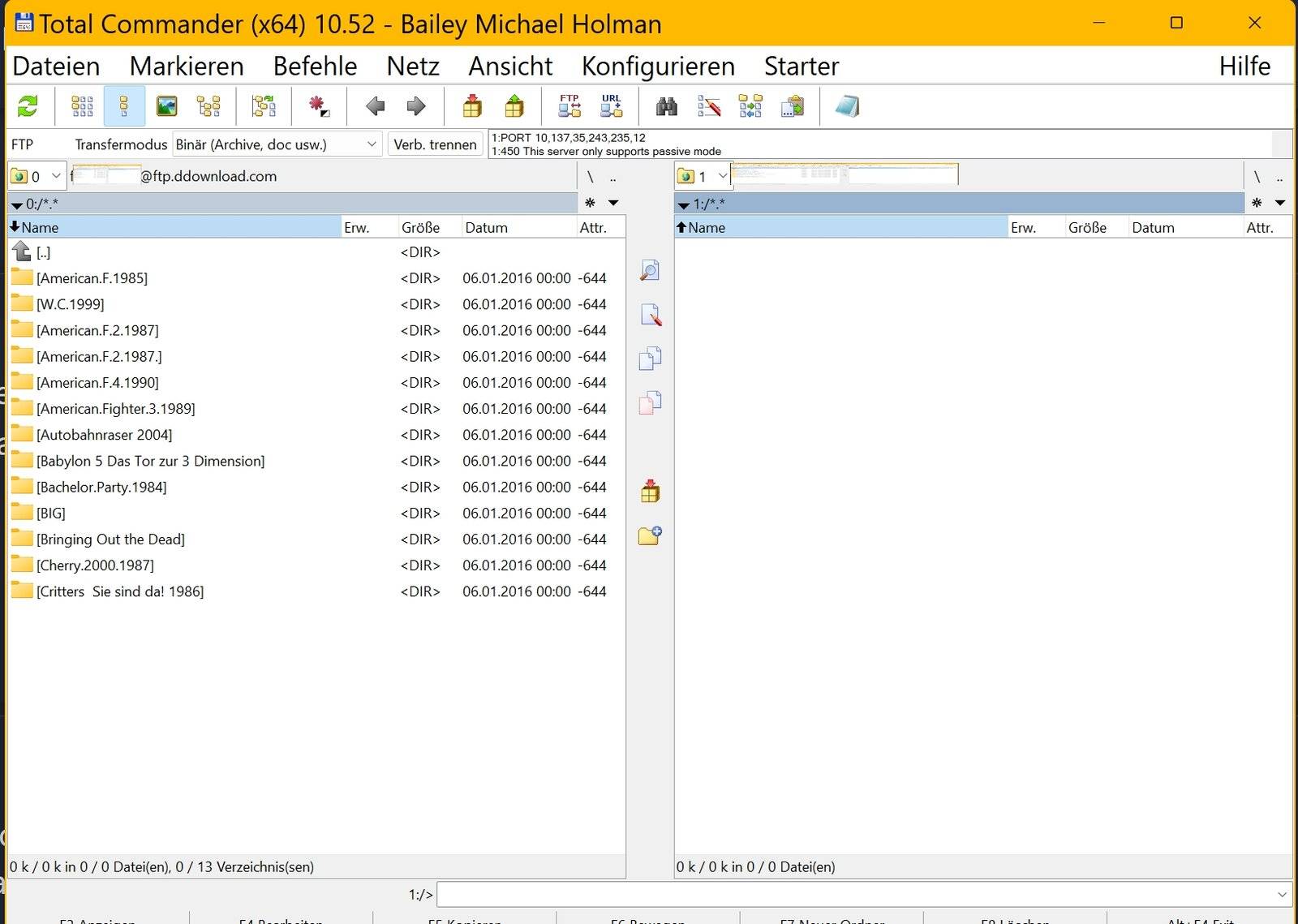Open notepad icon in toolbar
Screen dimensions: 1298x924
coord(847,106)
